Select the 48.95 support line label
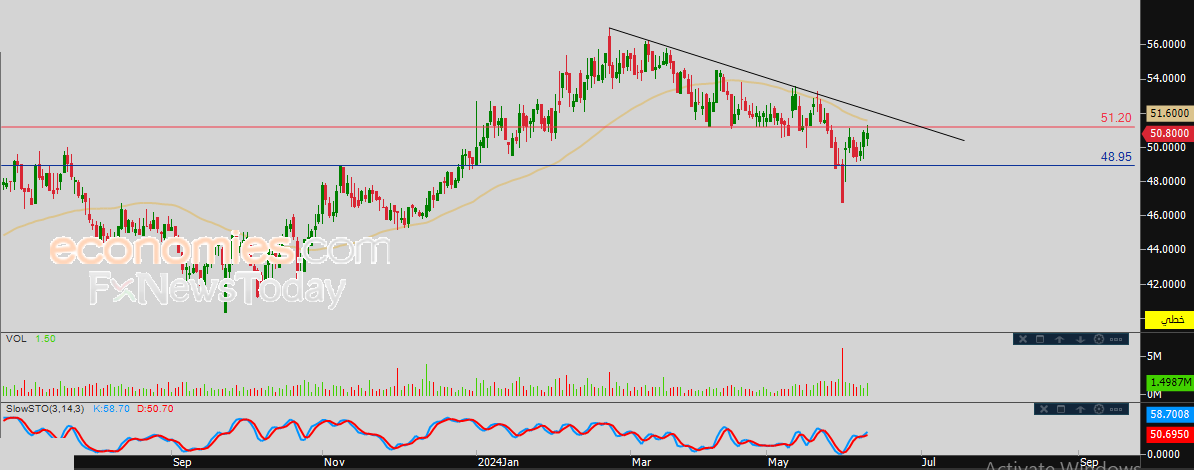This screenshot has height=470, width=1194. (x=1115, y=157)
